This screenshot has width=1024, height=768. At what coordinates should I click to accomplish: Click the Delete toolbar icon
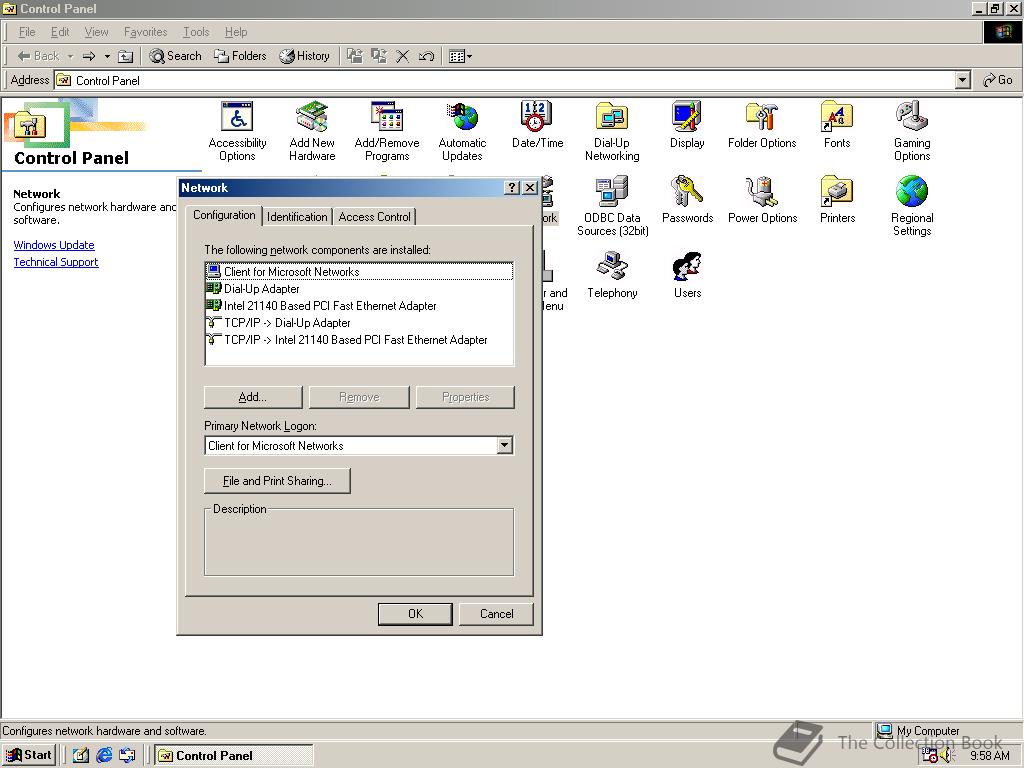pos(402,56)
